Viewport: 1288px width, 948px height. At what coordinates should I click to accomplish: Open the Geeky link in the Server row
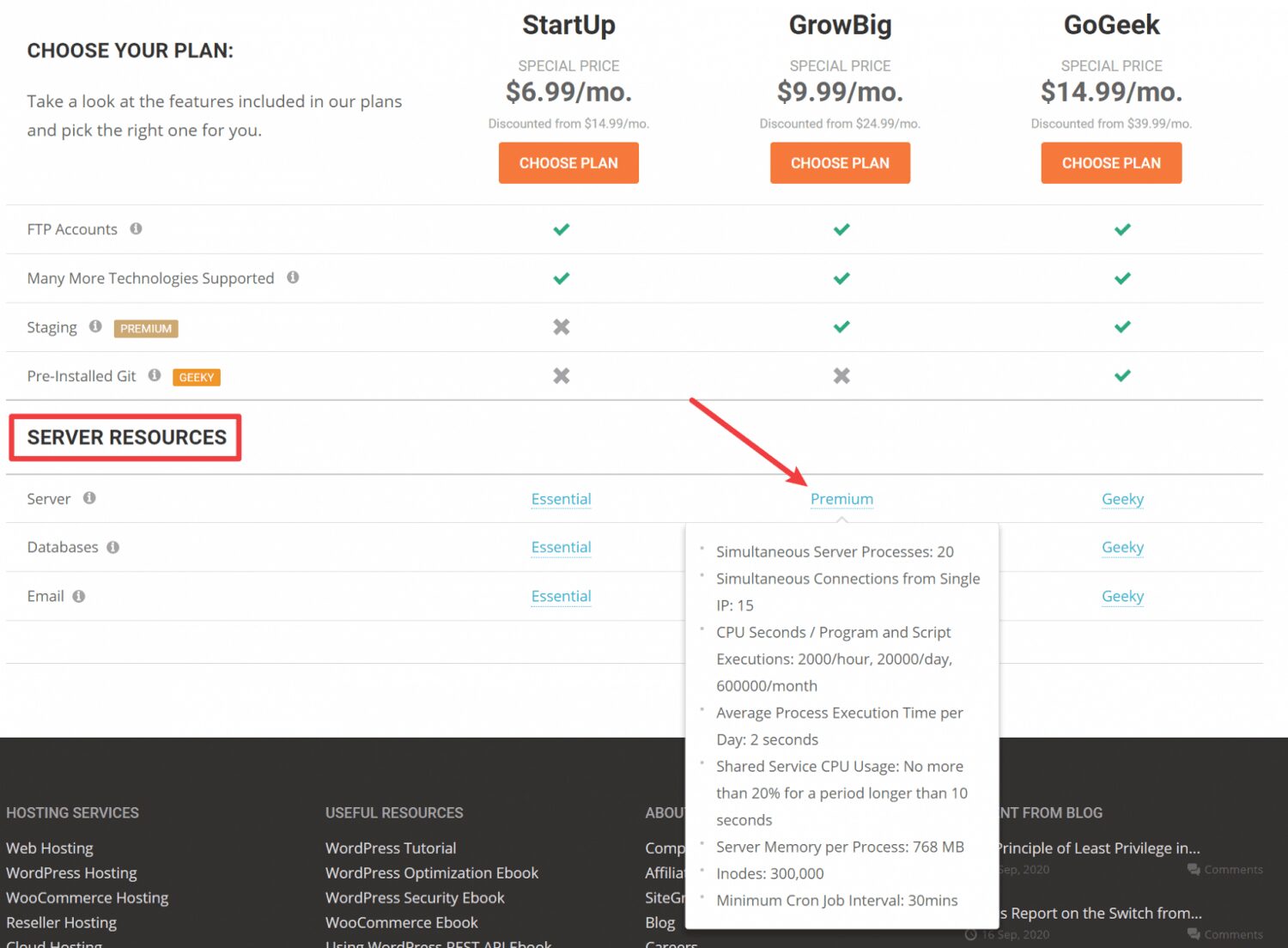pyautogui.click(x=1122, y=499)
